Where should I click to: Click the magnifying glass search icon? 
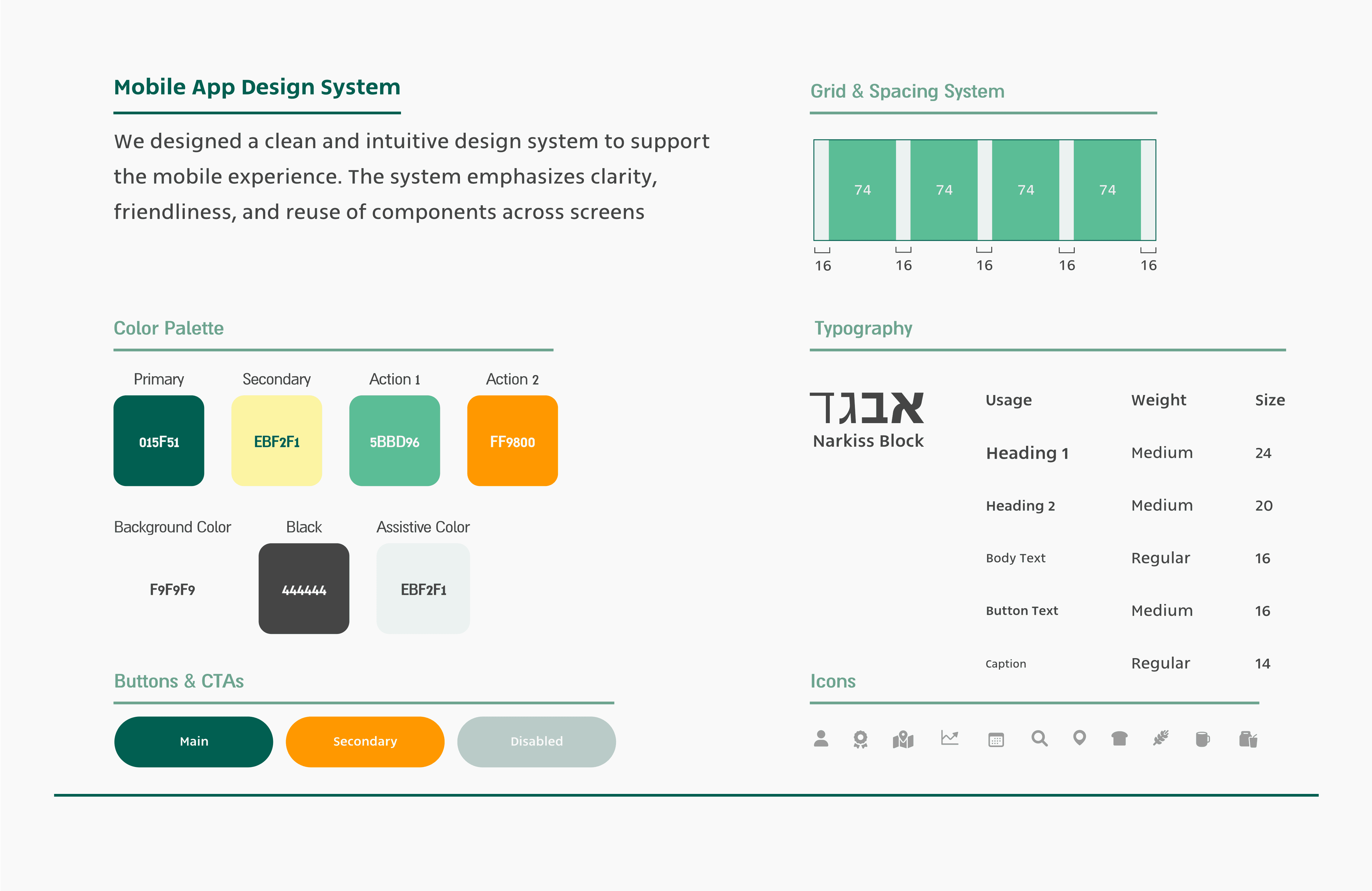[x=1039, y=738]
